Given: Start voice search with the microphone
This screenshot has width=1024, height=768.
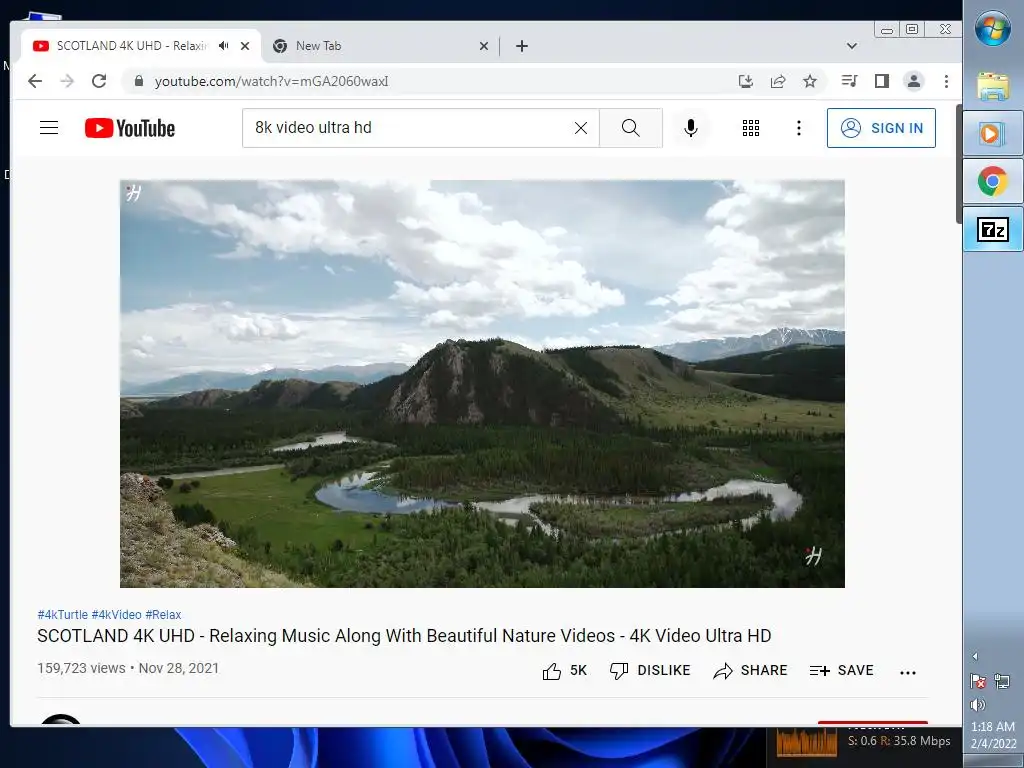Looking at the screenshot, I should click(691, 128).
